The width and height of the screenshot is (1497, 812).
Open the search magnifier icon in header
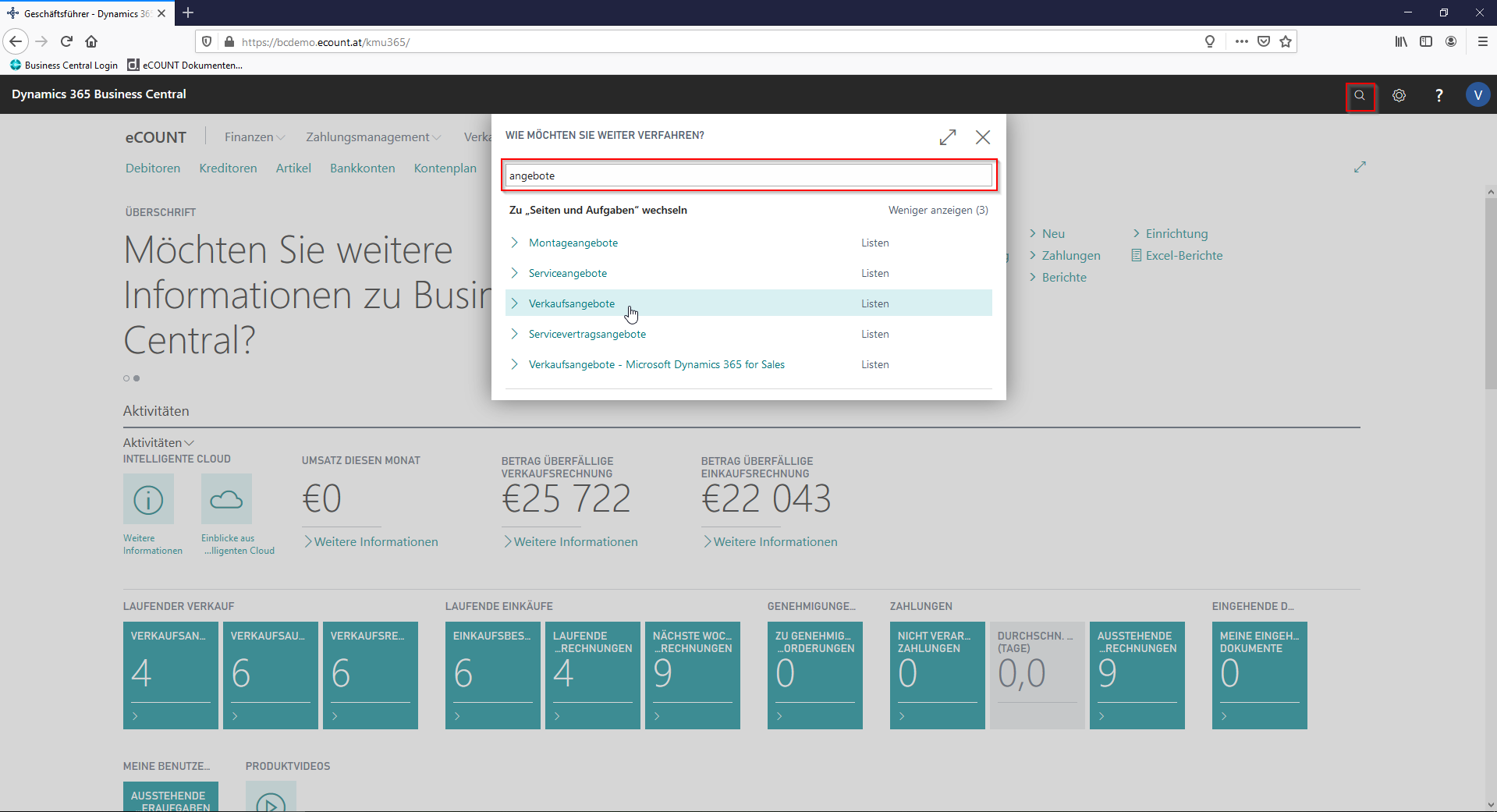point(1360,95)
